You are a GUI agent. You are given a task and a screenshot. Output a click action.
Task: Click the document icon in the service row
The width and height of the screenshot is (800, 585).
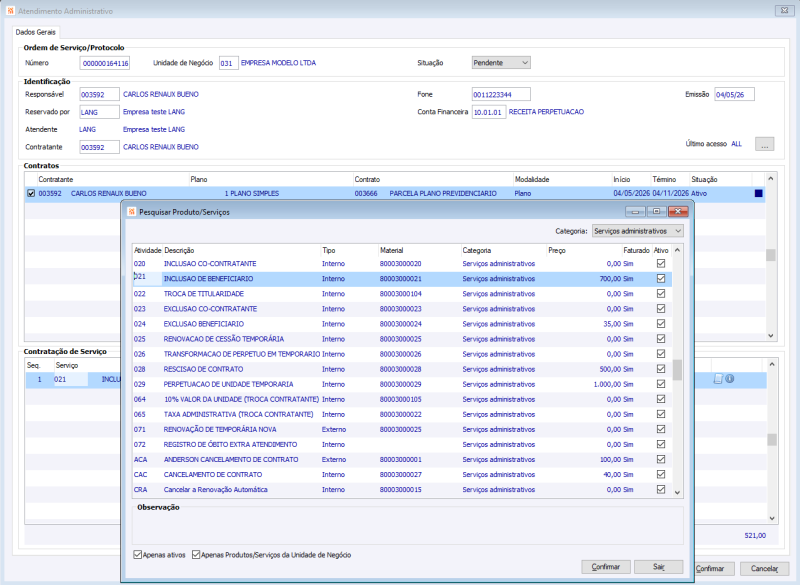coord(718,379)
